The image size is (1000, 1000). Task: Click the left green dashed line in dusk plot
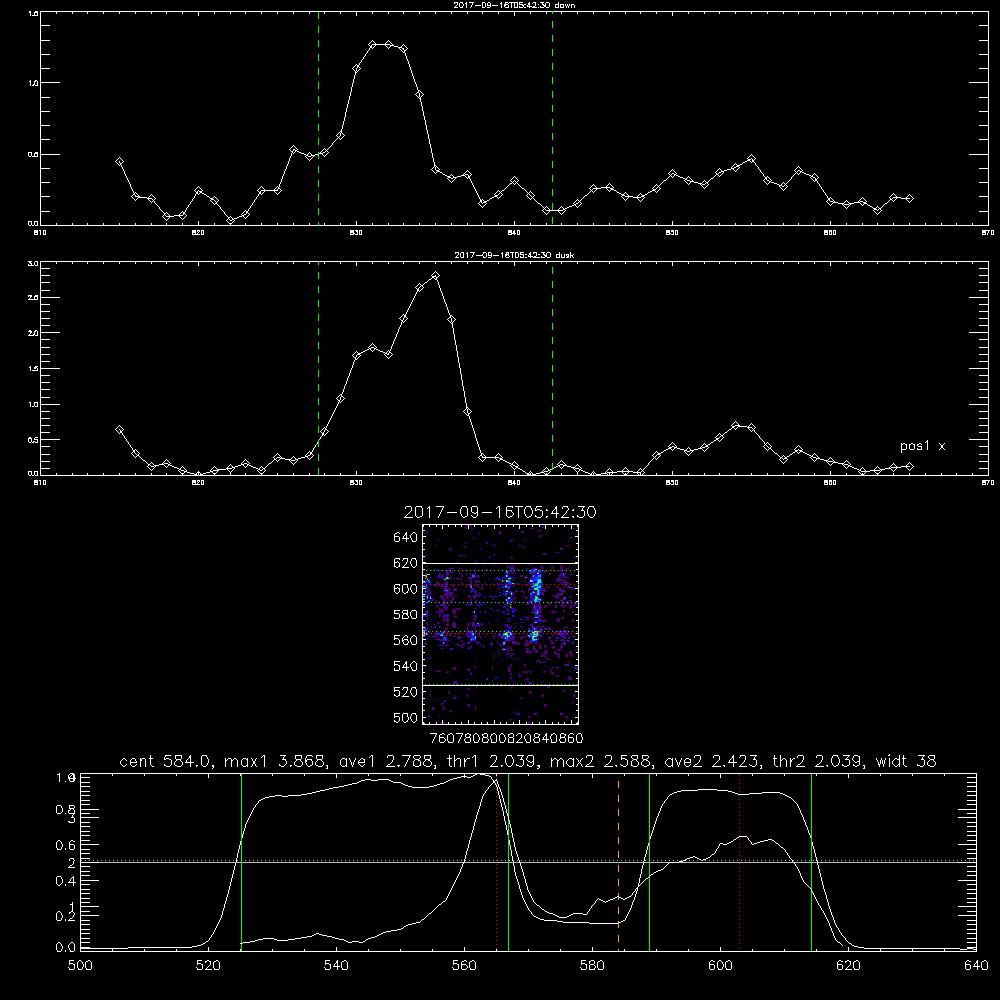tap(318, 368)
